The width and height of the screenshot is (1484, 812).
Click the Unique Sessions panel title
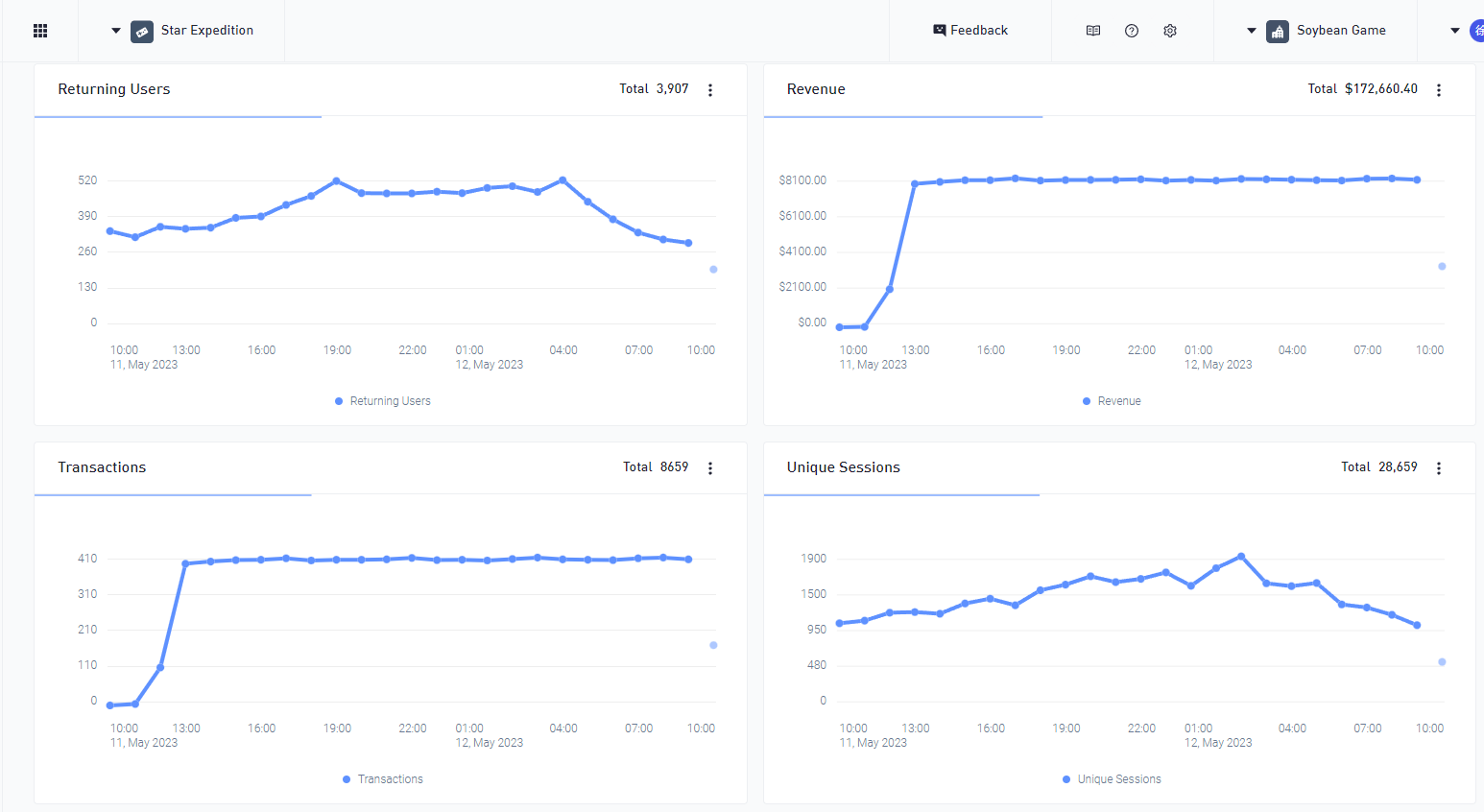844,467
